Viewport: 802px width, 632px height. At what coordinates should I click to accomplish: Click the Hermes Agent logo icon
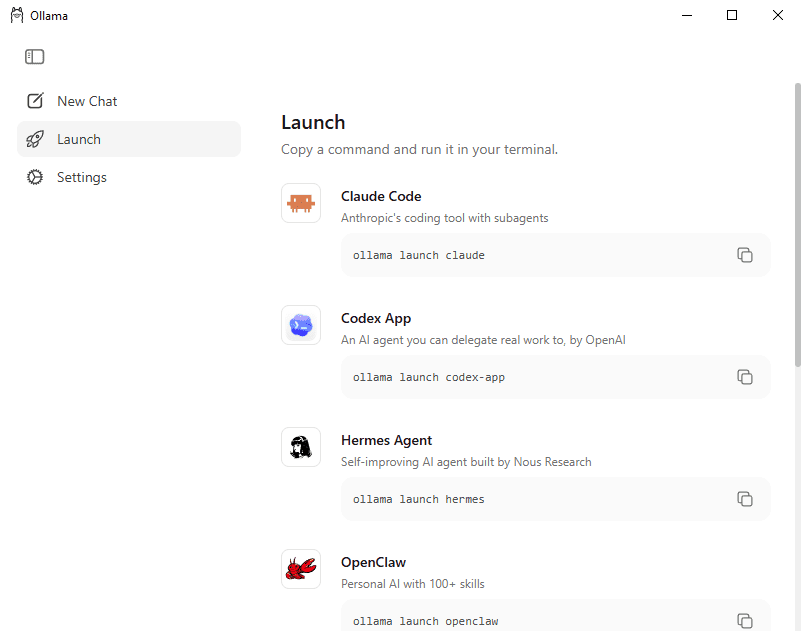[x=301, y=447]
